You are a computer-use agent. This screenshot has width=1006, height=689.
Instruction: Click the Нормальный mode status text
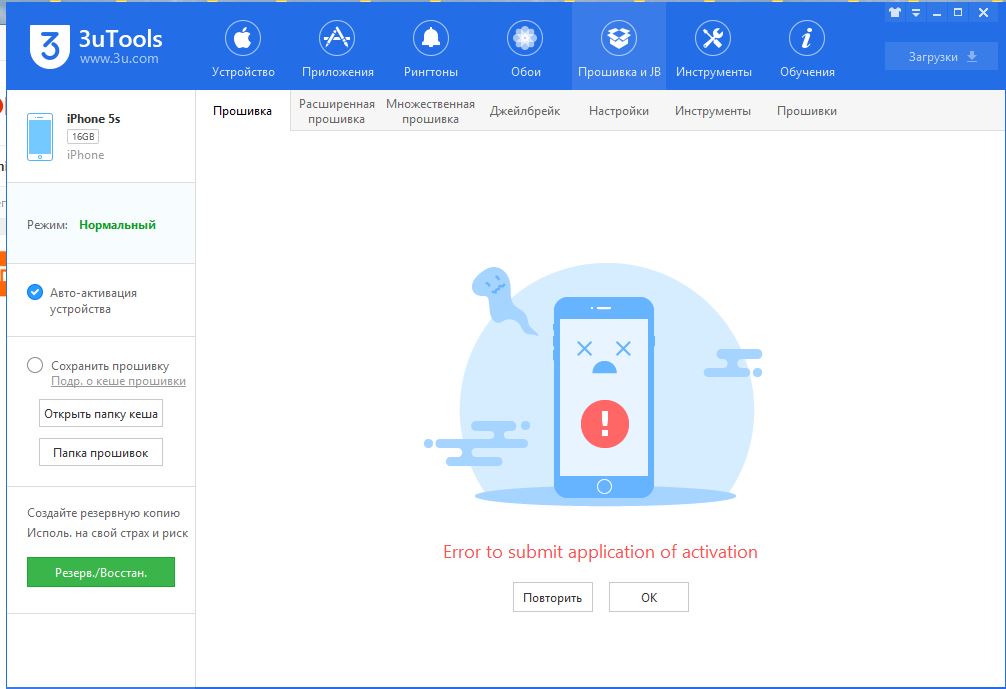click(117, 225)
